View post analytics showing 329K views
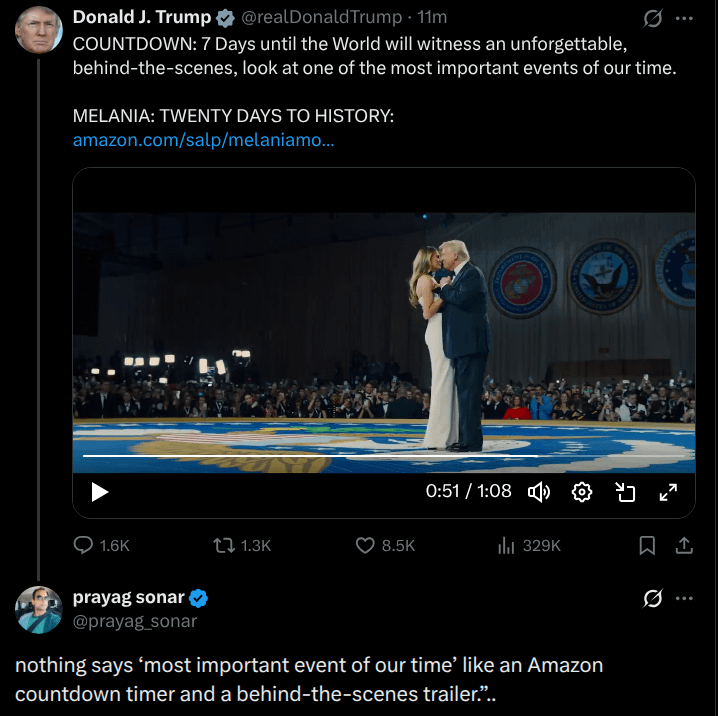718x716 pixels. [506, 545]
